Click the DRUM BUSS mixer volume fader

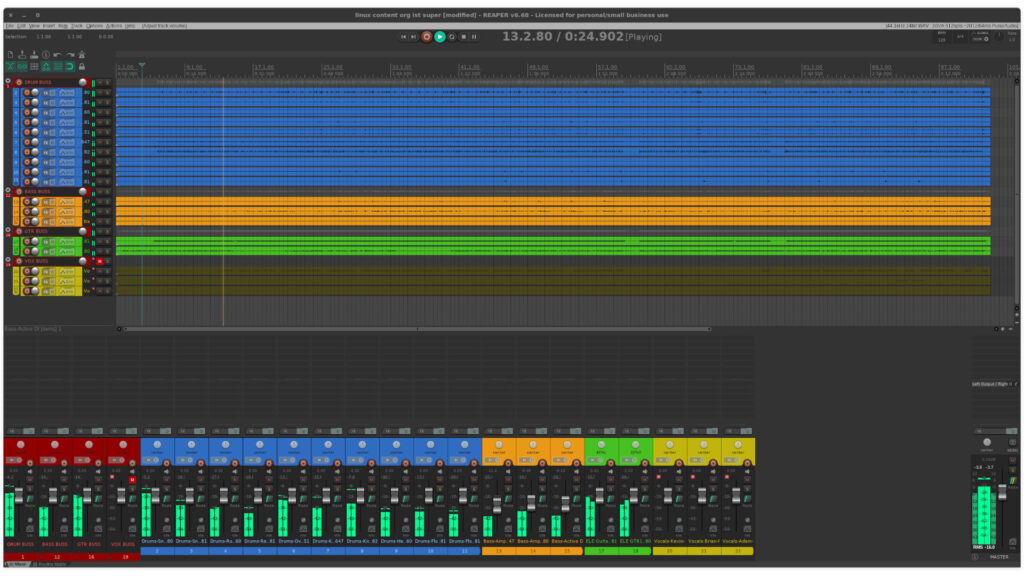tap(19, 496)
